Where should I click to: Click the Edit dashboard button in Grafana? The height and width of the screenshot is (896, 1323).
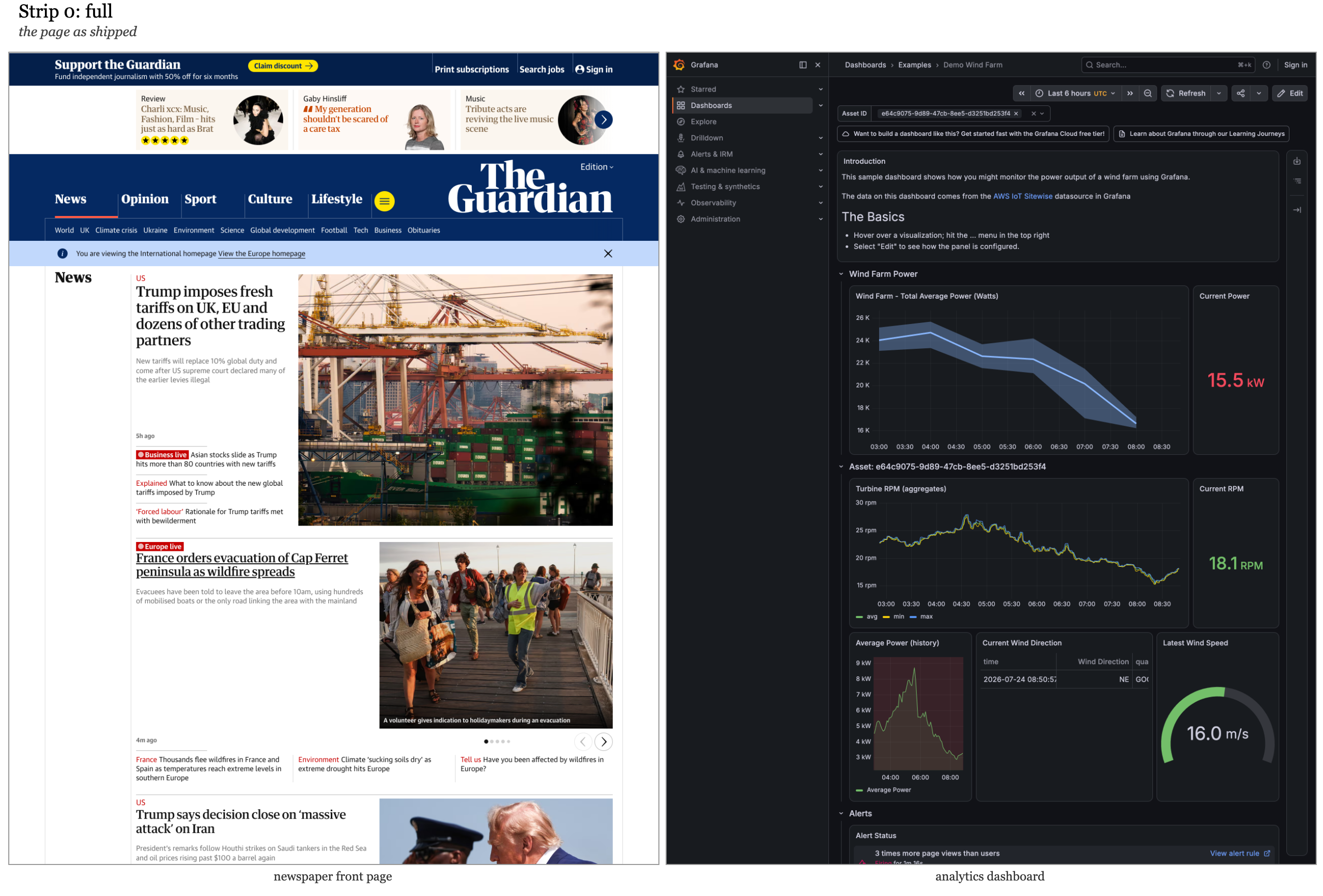1290,94
